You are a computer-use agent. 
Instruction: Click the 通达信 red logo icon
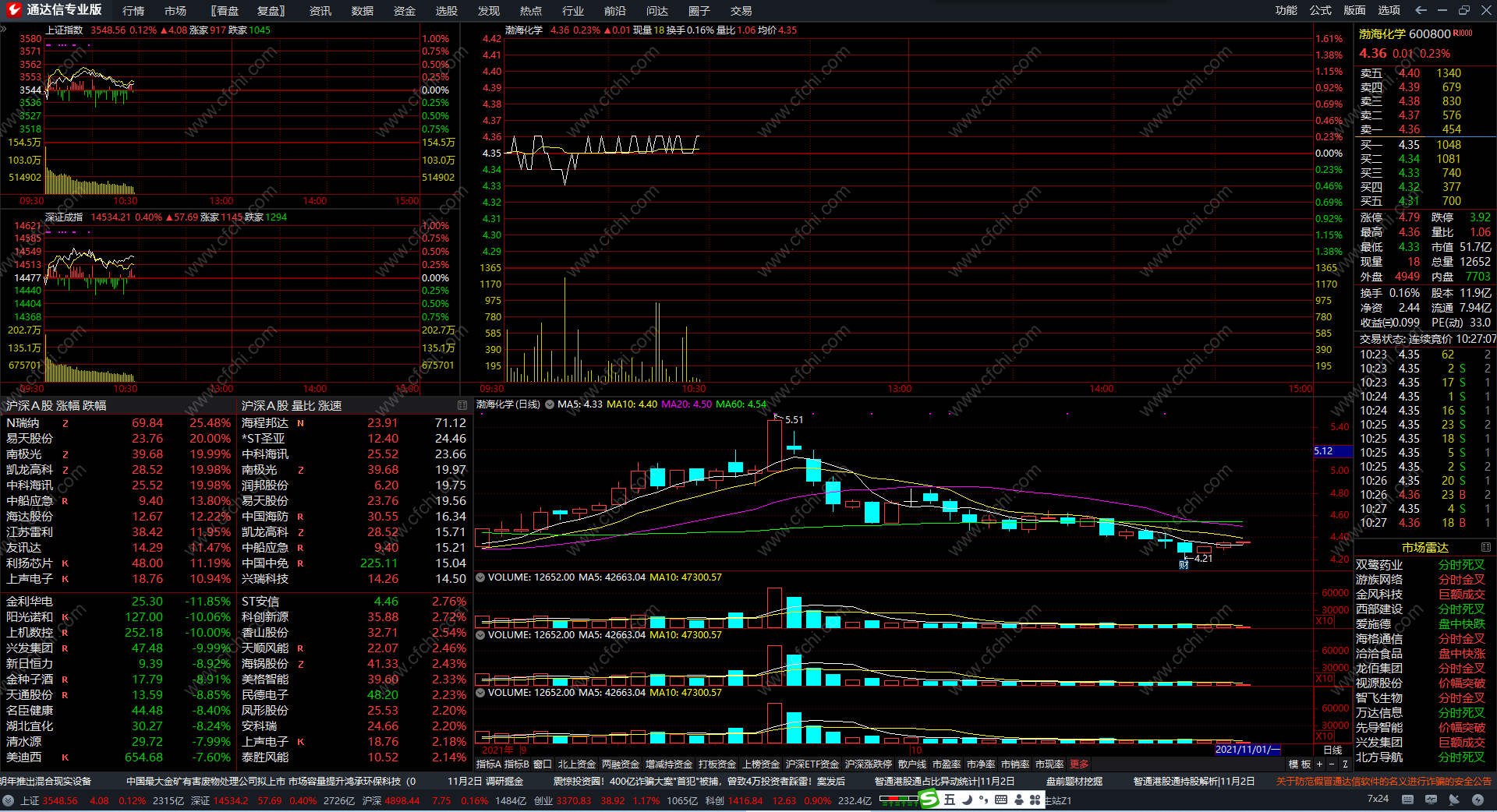14,10
